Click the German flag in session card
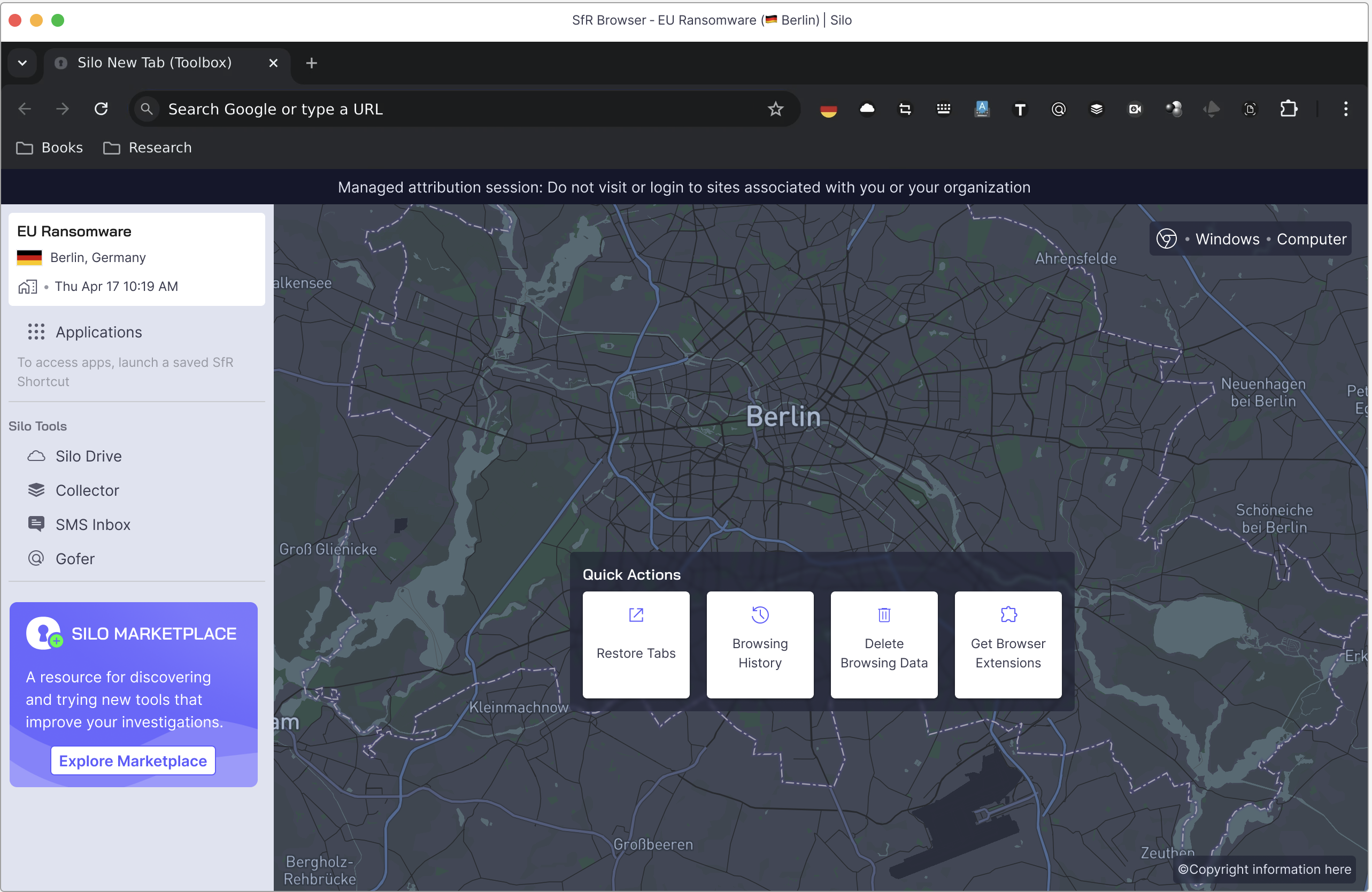This screenshot has width=1372, height=892. coord(29,257)
